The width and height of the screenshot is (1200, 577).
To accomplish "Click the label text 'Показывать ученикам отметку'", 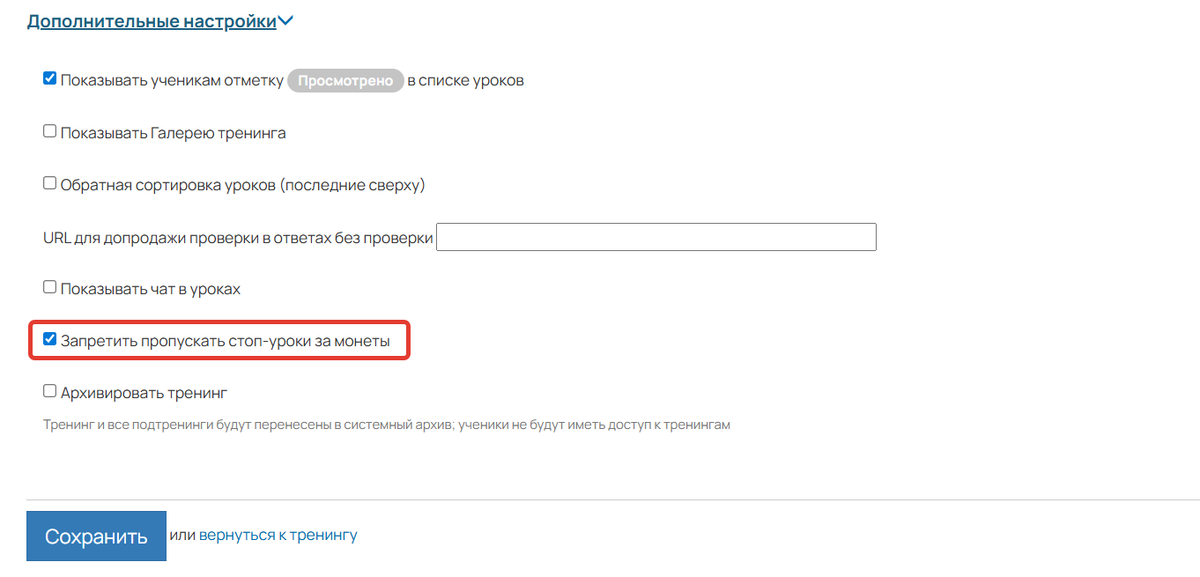I will point(172,81).
